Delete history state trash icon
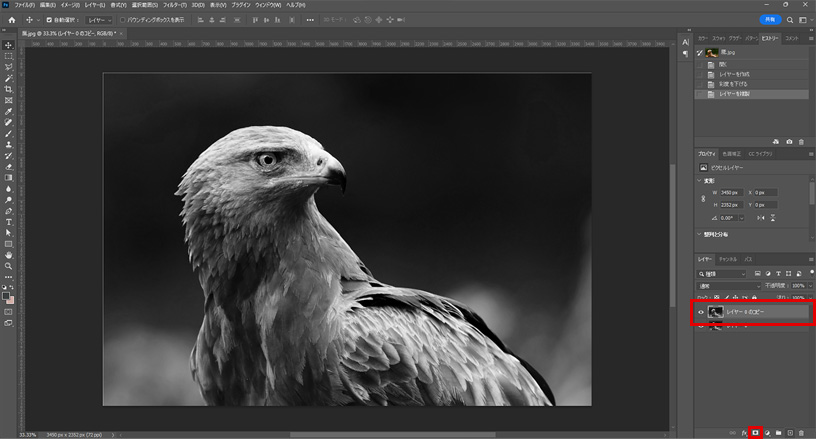The image size is (816, 439). 801,141
